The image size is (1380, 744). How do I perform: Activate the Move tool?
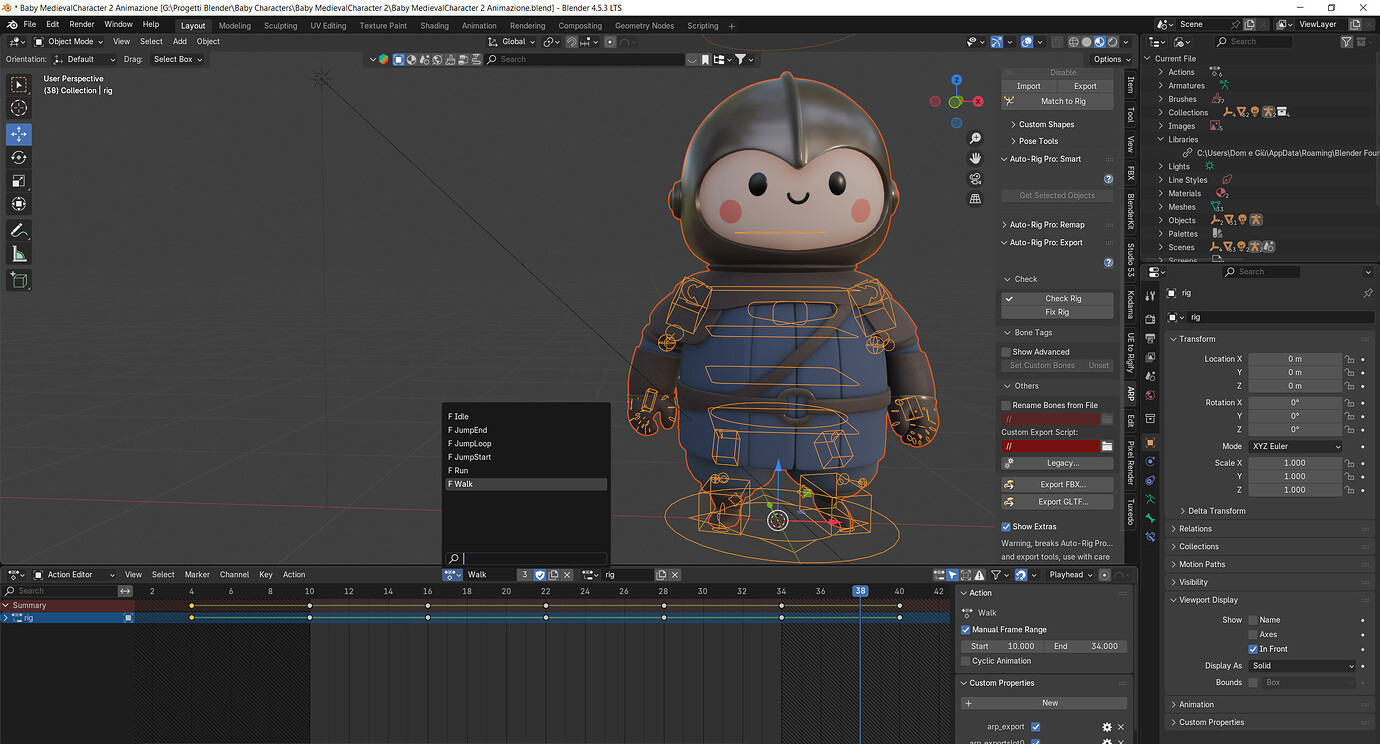coord(19,134)
